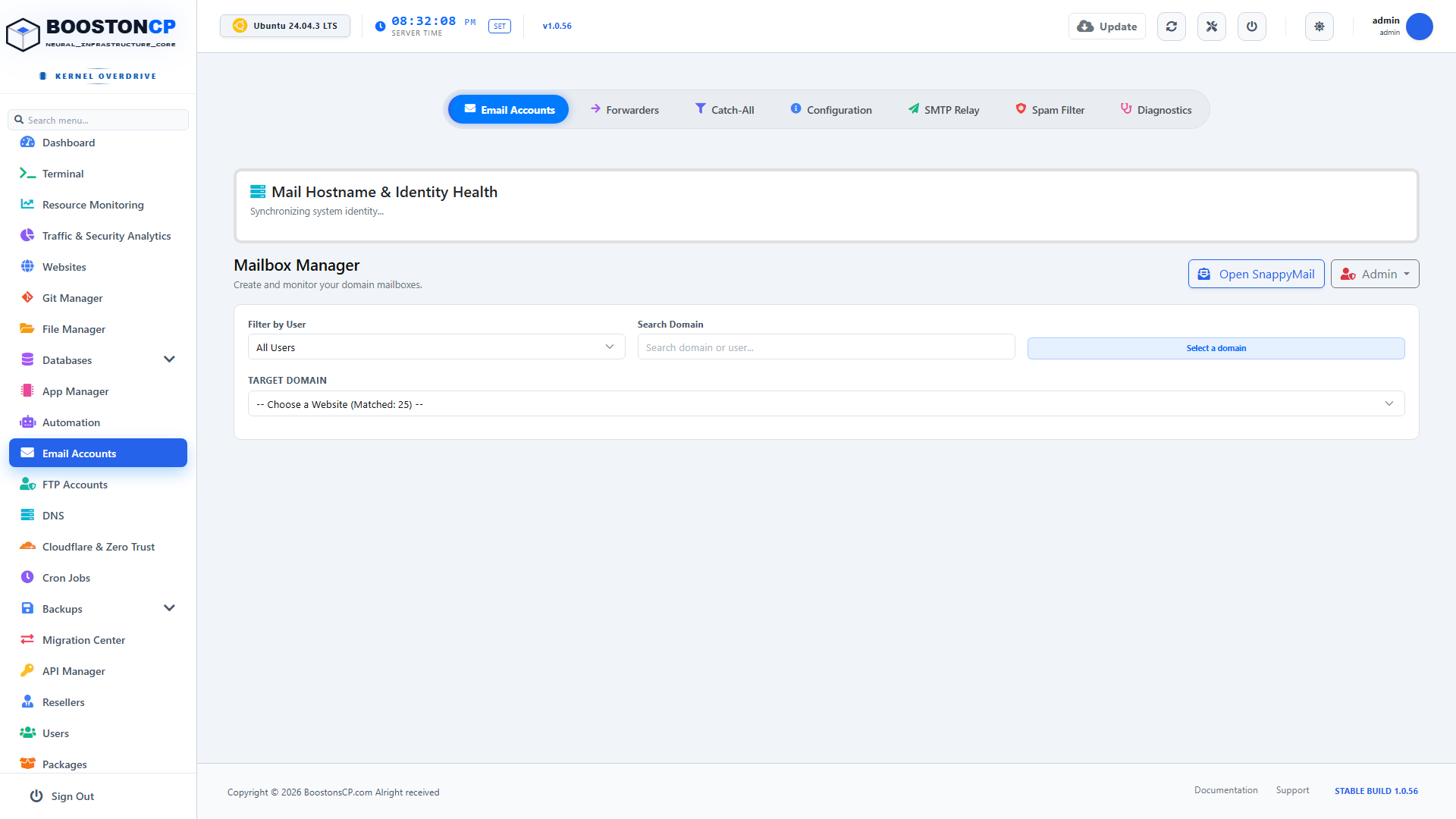Viewport: 1456px width, 819px height.
Task: Click the Search menu input field
Action: pos(99,120)
